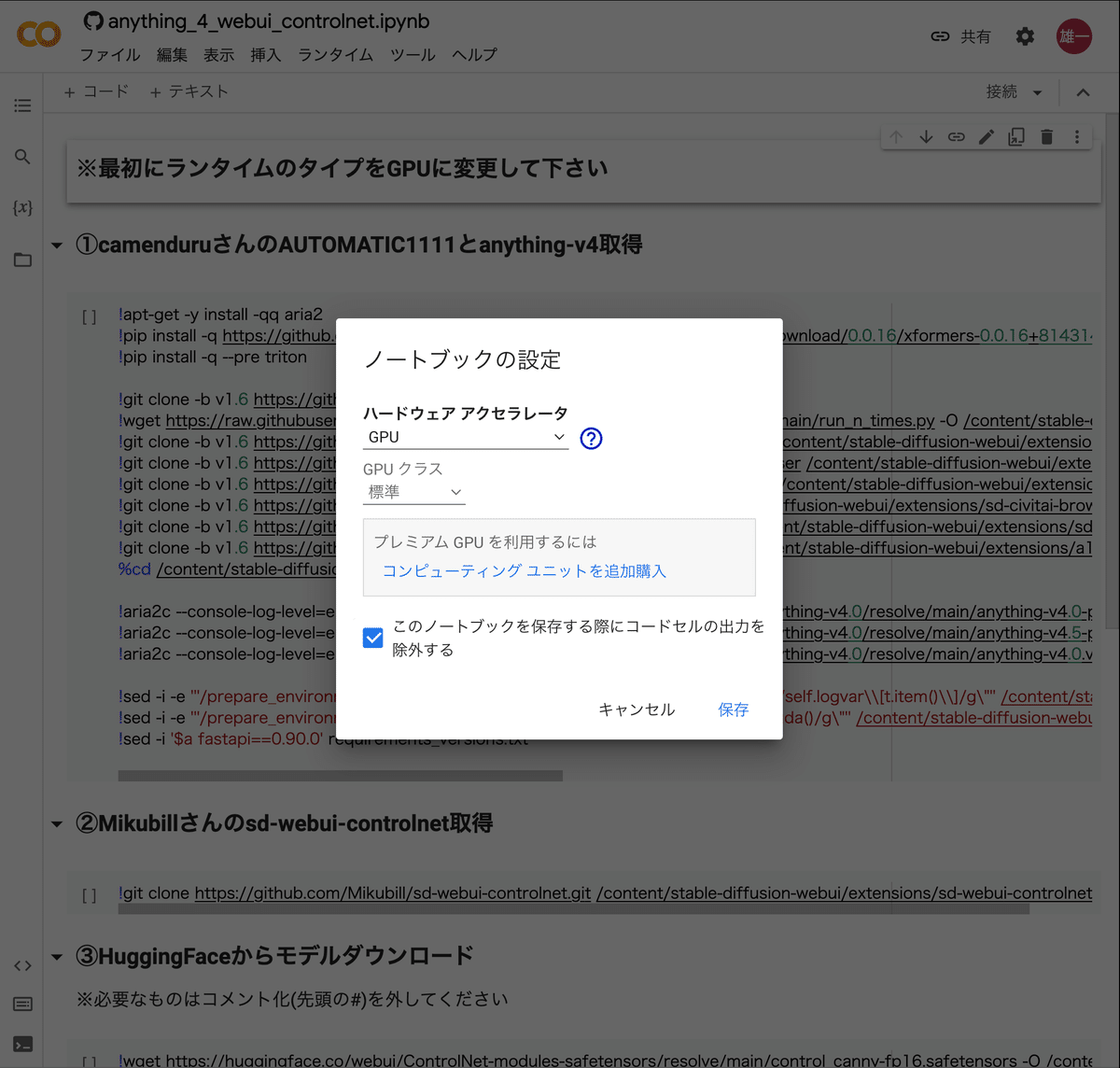Add a code cell with + コード
The image size is (1120, 1068).
[x=96, y=91]
